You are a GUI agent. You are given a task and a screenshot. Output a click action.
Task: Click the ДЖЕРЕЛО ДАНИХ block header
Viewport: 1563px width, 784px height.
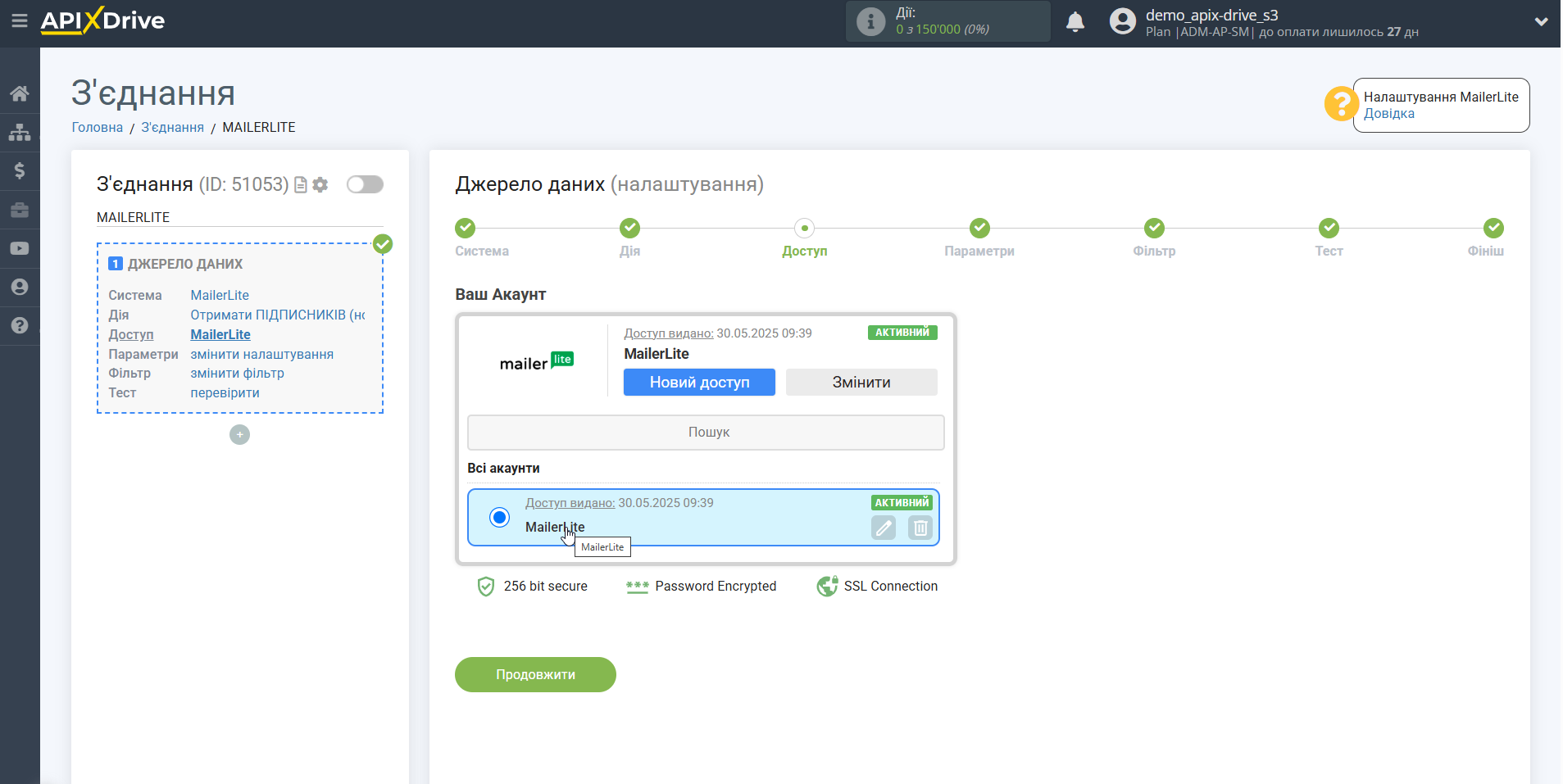click(185, 264)
